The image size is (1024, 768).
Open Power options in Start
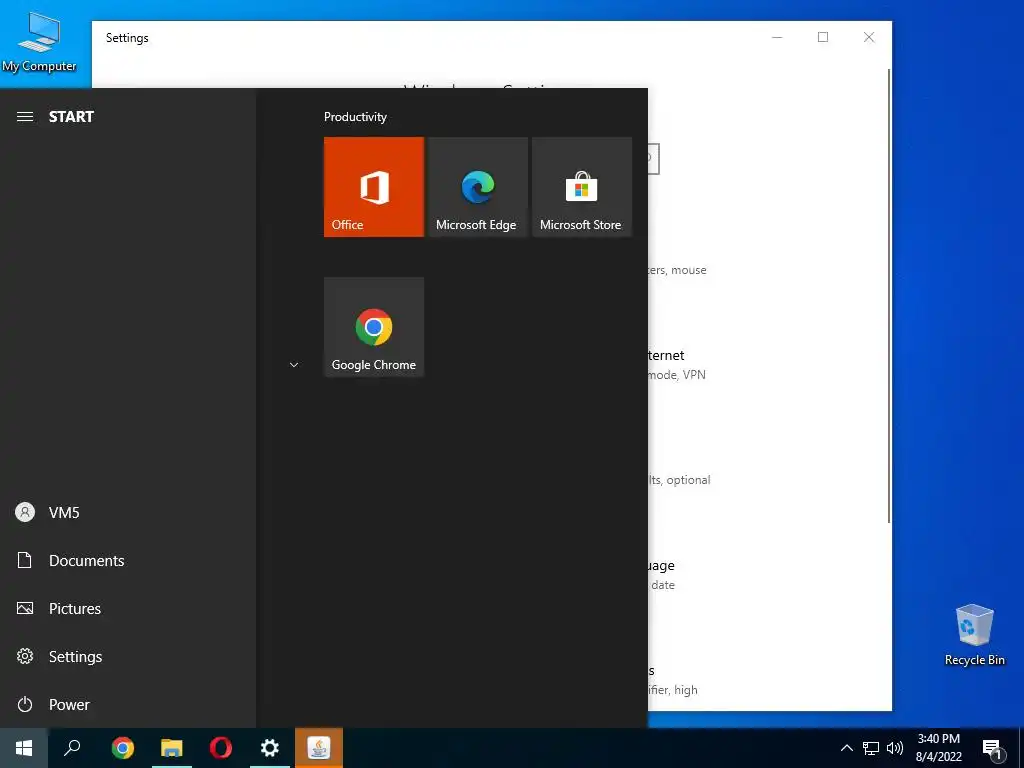coord(128,705)
